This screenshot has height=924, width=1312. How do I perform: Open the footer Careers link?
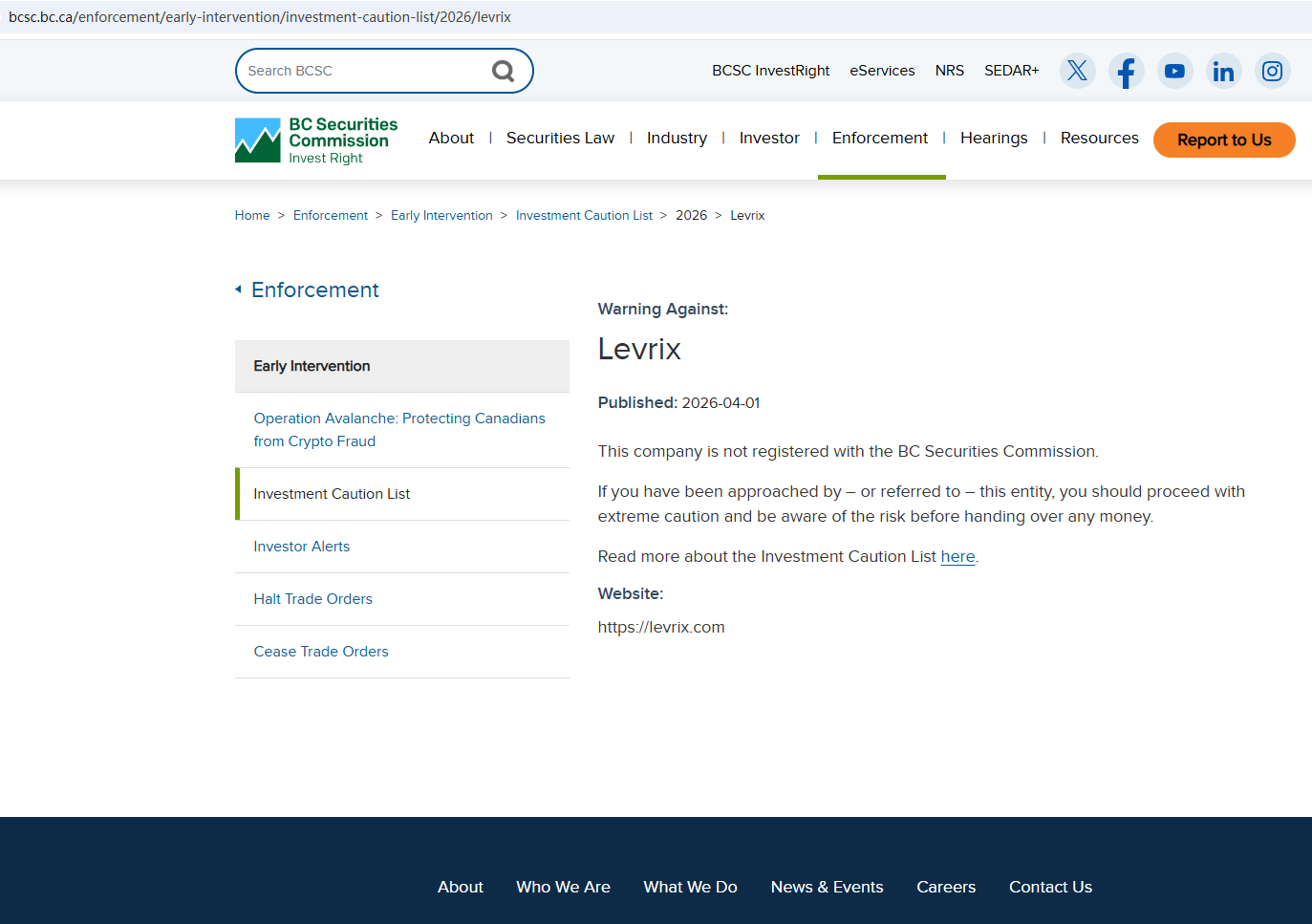(x=946, y=887)
